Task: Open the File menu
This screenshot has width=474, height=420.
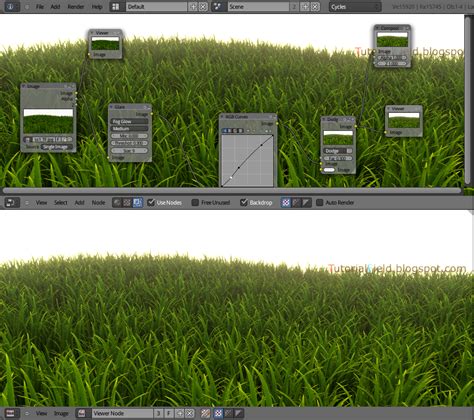Action: click(x=40, y=7)
